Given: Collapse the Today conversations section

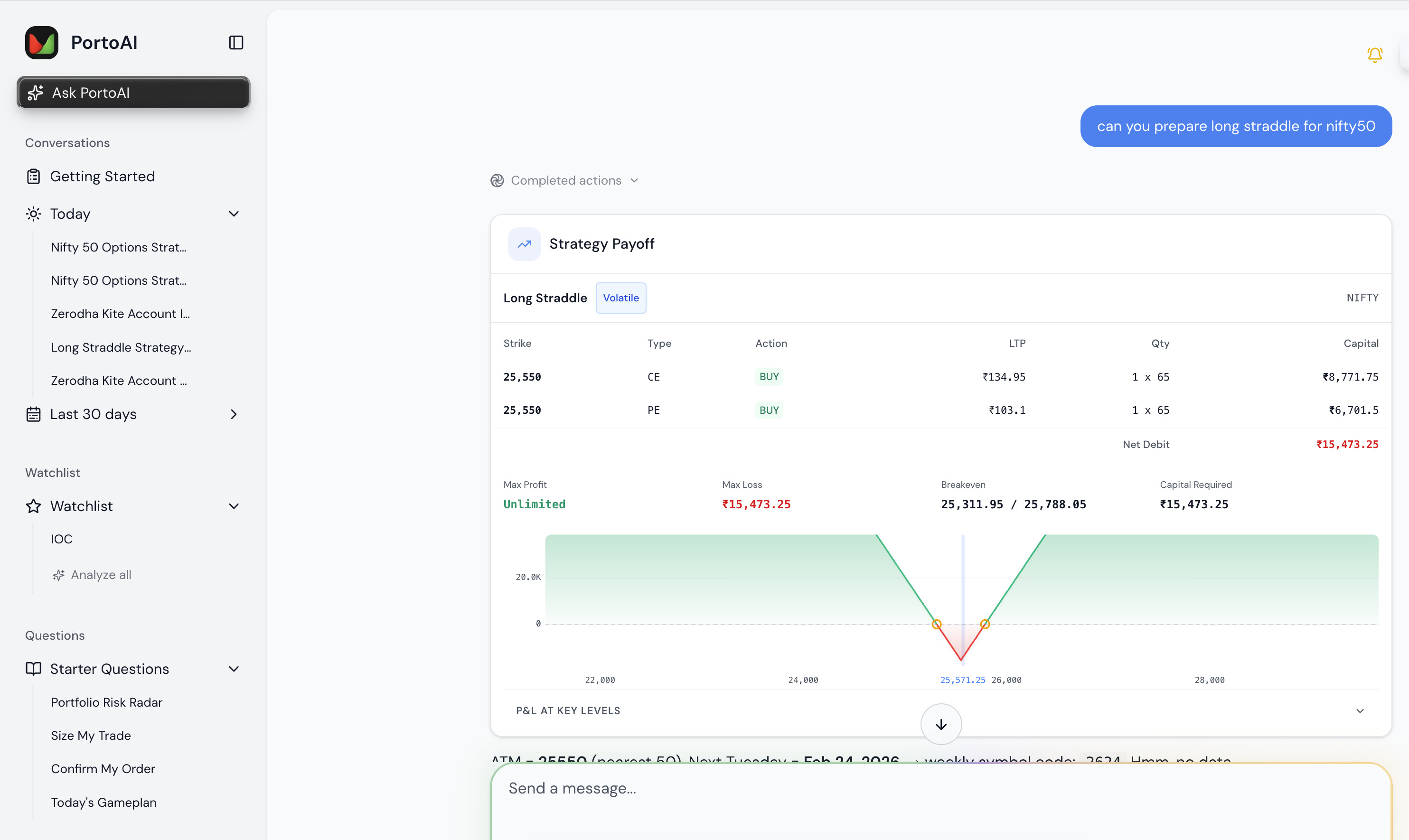Looking at the screenshot, I should (234, 214).
